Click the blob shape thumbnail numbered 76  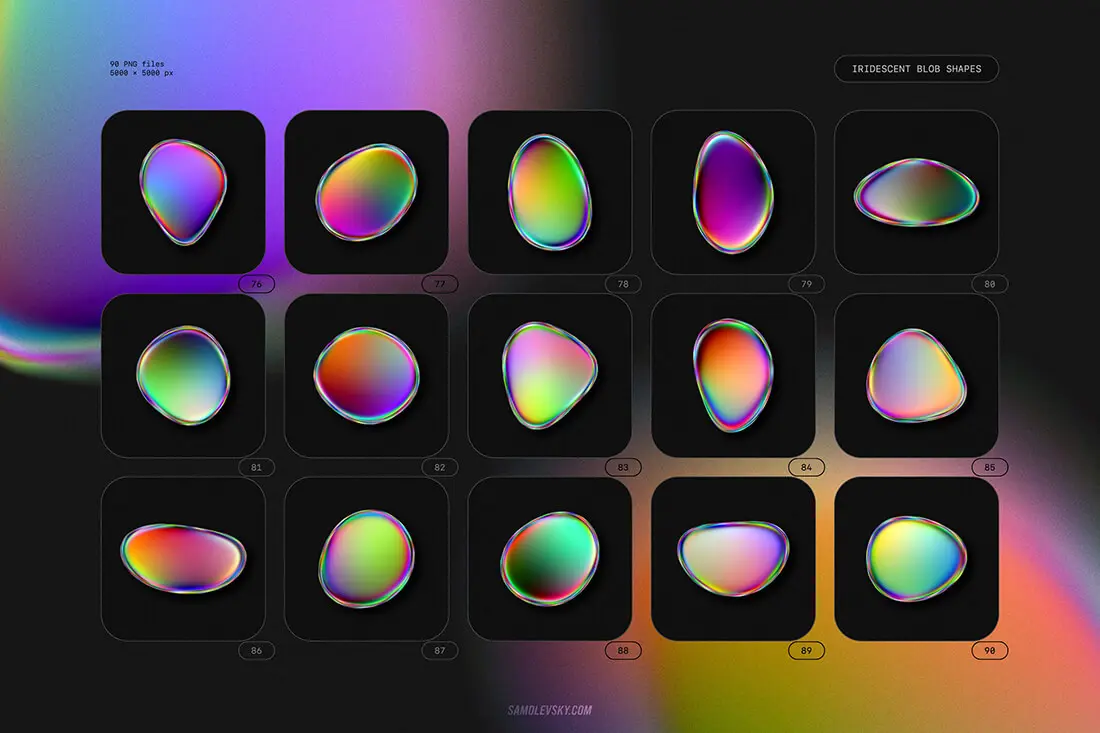[183, 191]
